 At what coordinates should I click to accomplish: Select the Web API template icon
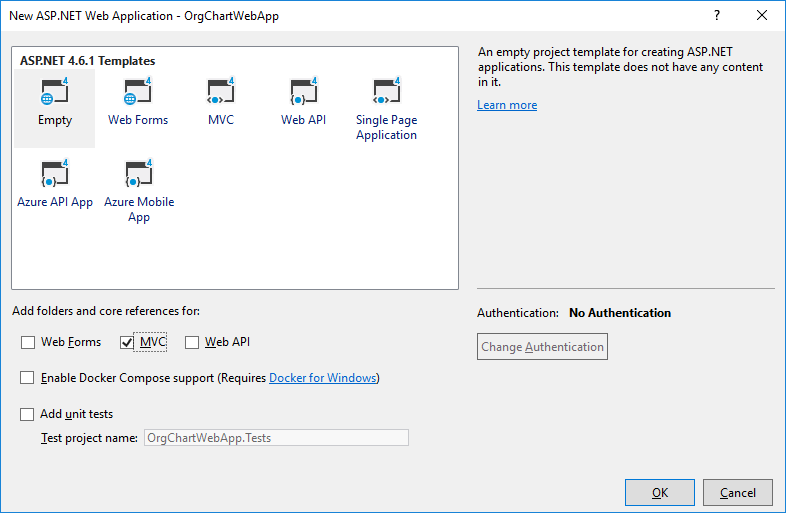[303, 91]
